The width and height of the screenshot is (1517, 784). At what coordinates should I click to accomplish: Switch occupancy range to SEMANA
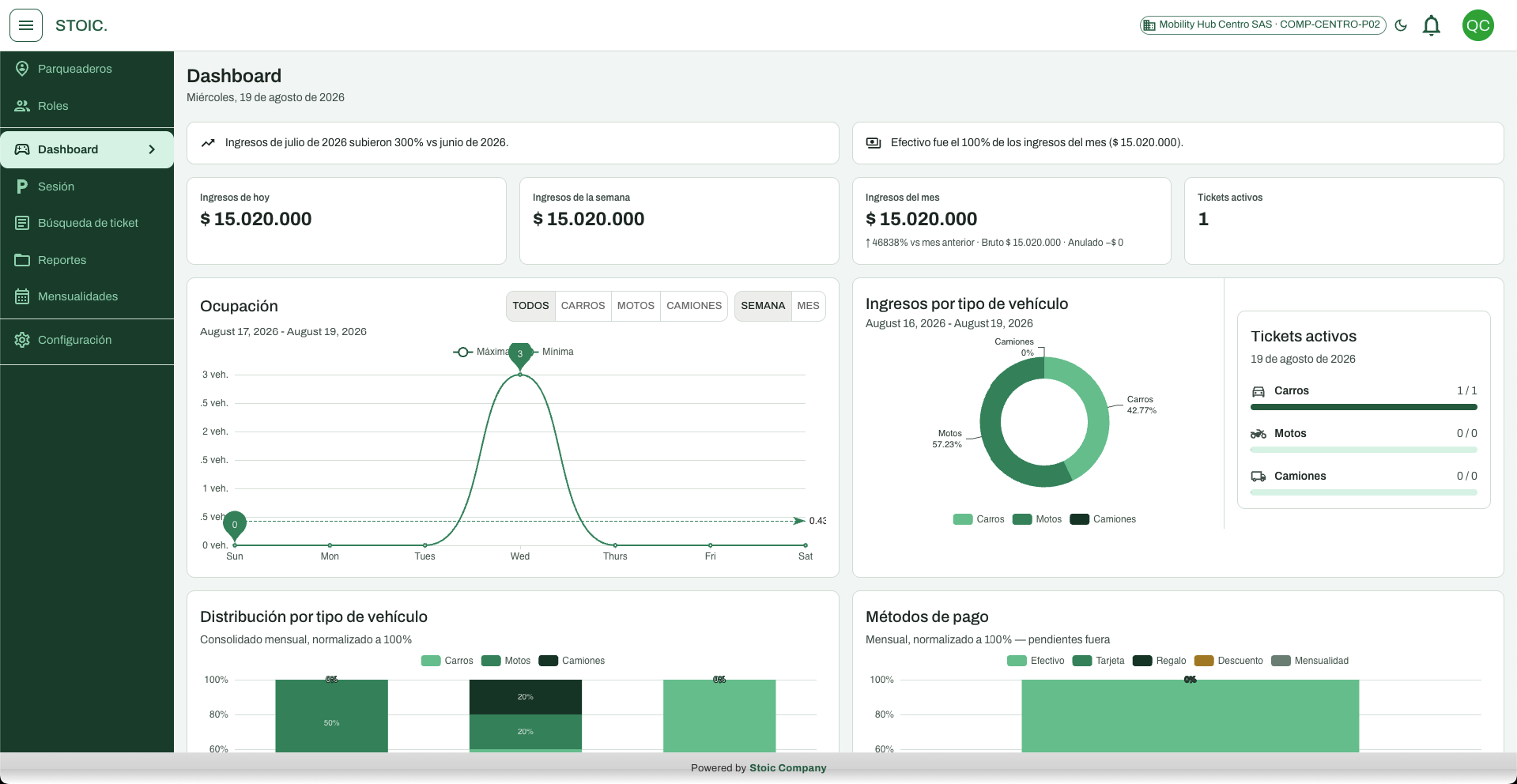click(x=763, y=306)
